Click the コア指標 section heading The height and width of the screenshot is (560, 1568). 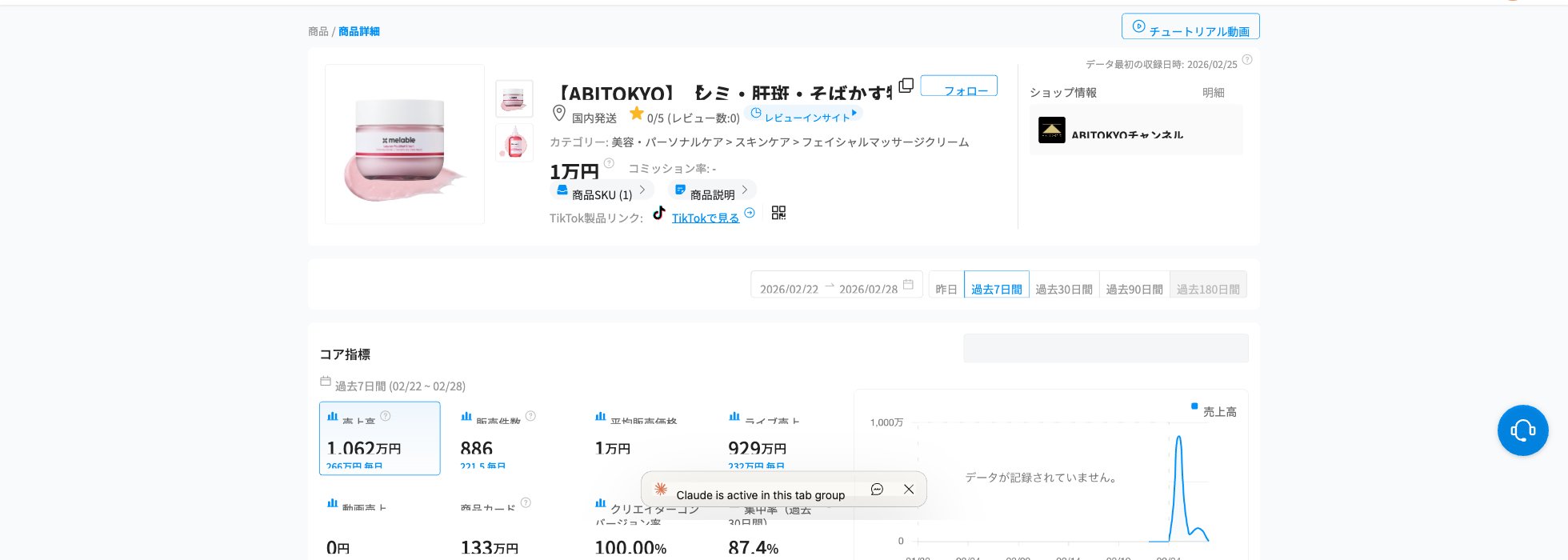pyautogui.click(x=345, y=354)
